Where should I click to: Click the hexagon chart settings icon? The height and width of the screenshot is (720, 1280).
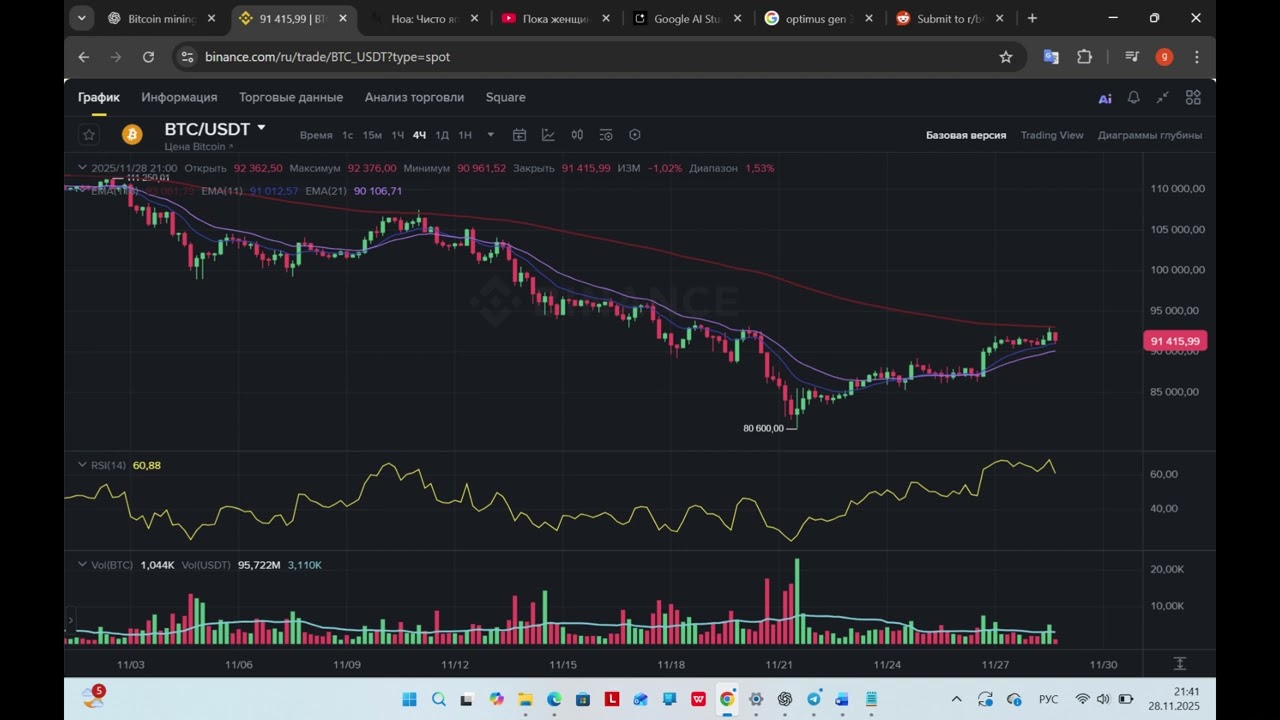click(635, 135)
